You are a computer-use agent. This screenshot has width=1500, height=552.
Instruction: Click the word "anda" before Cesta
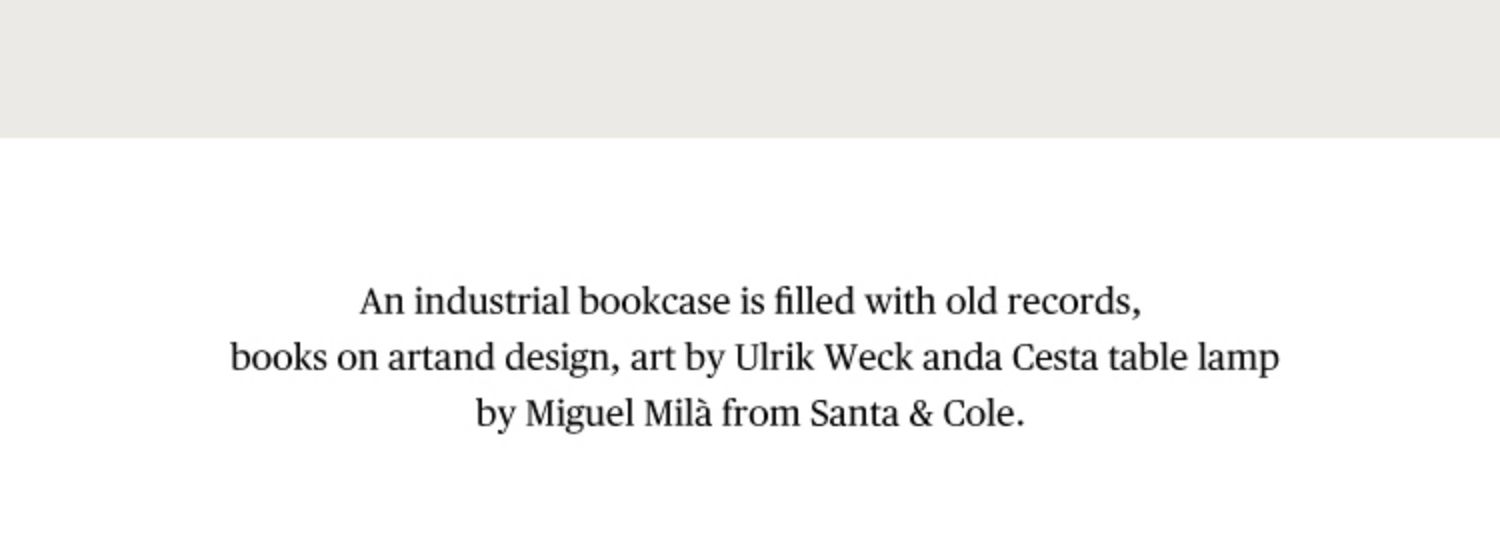[x=962, y=358]
